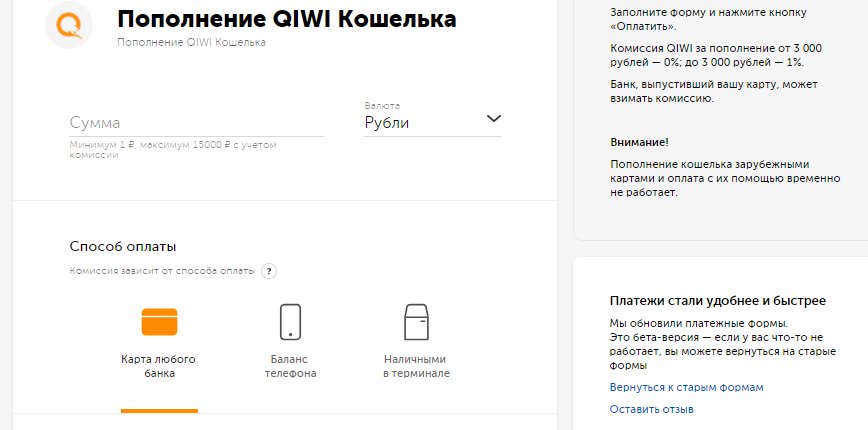
Task: Select the orange bank card payment icon
Action: (159, 322)
